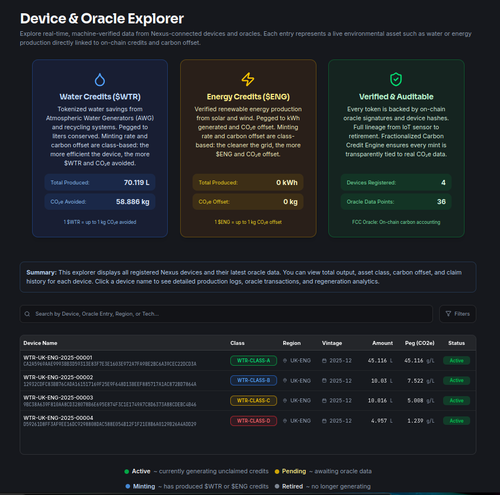This screenshot has height=495, width=500.
Task: Open device WTR-UK-ENG-2025-00004
Action: coord(58,418)
